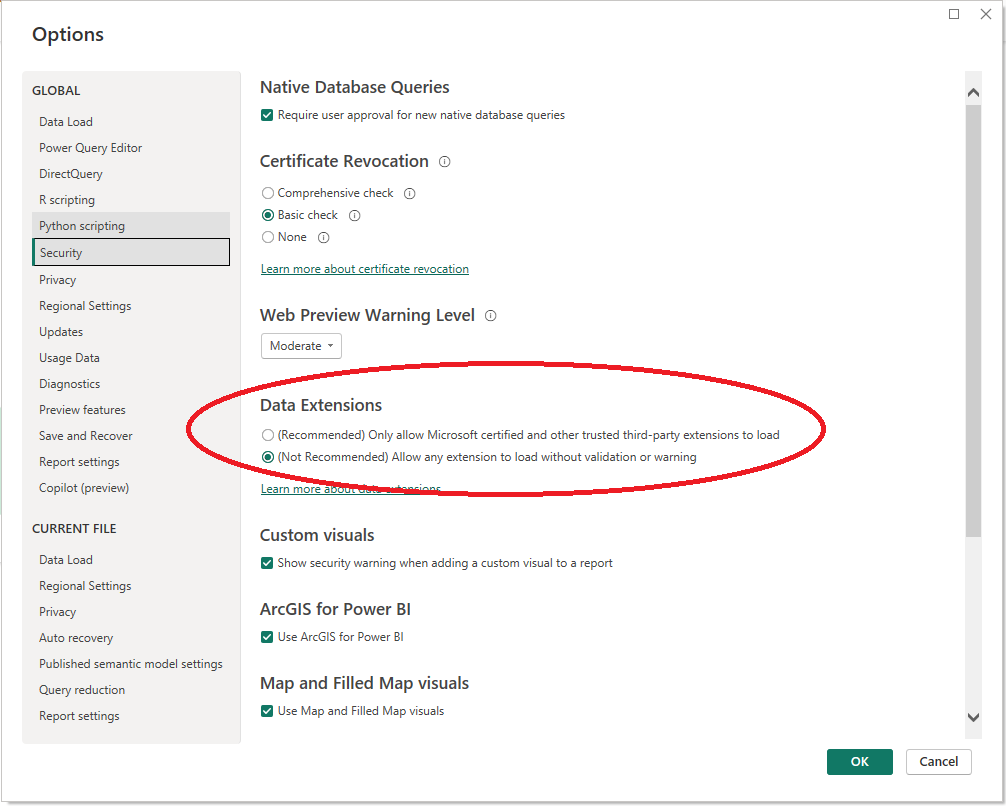1006x806 pixels.
Task: Toggle Show security warning for custom visuals
Action: tap(267, 564)
